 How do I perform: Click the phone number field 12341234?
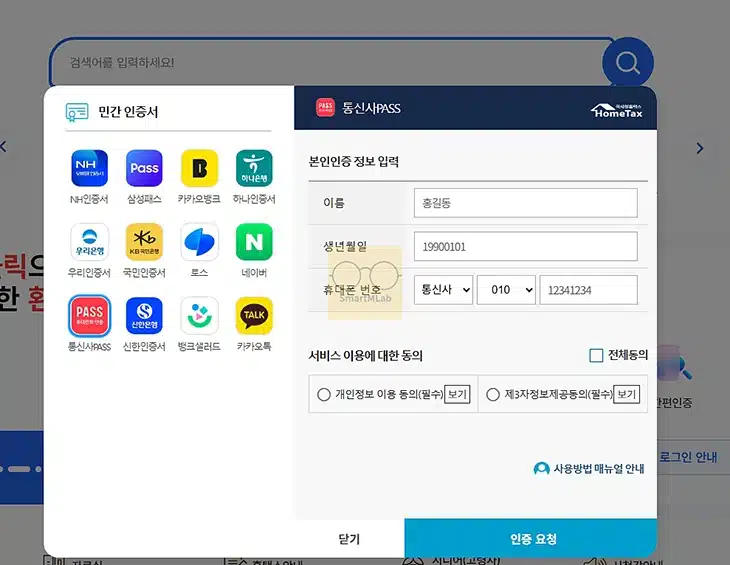click(588, 290)
